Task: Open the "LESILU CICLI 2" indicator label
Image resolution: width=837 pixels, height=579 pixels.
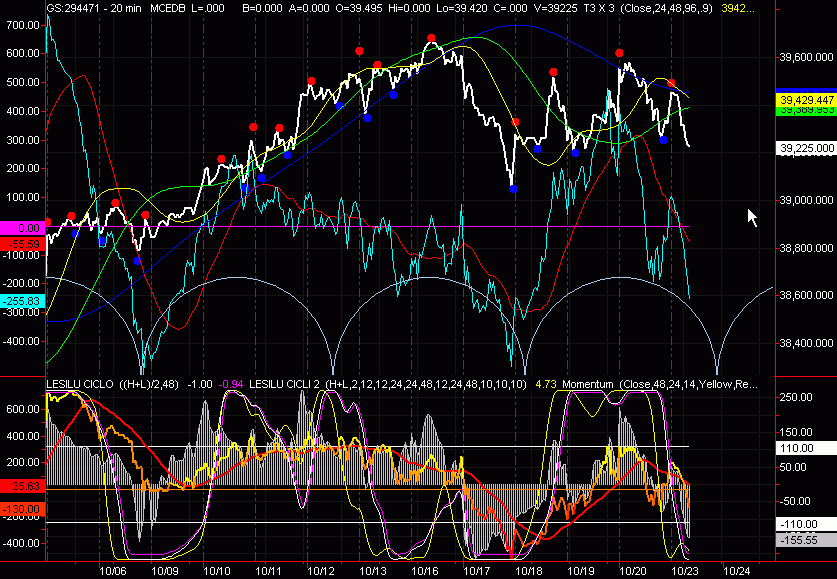Action: 284,384
